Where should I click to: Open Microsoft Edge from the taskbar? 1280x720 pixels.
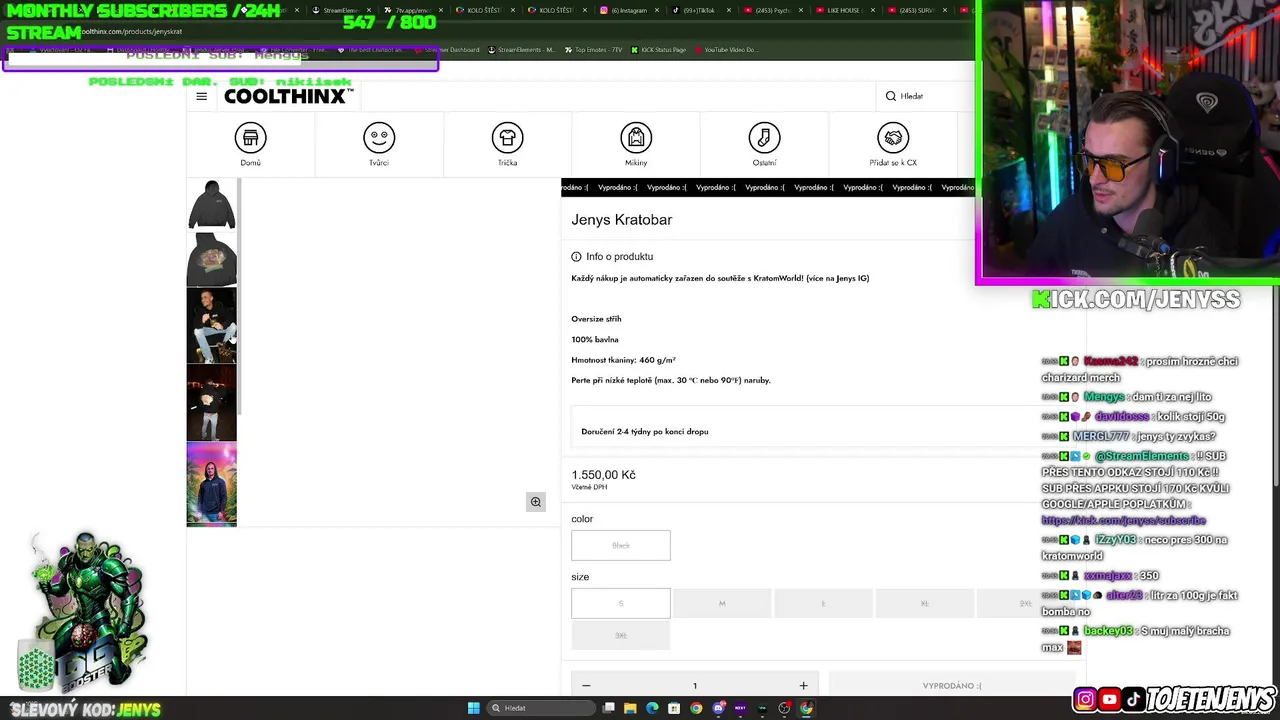pos(652,708)
